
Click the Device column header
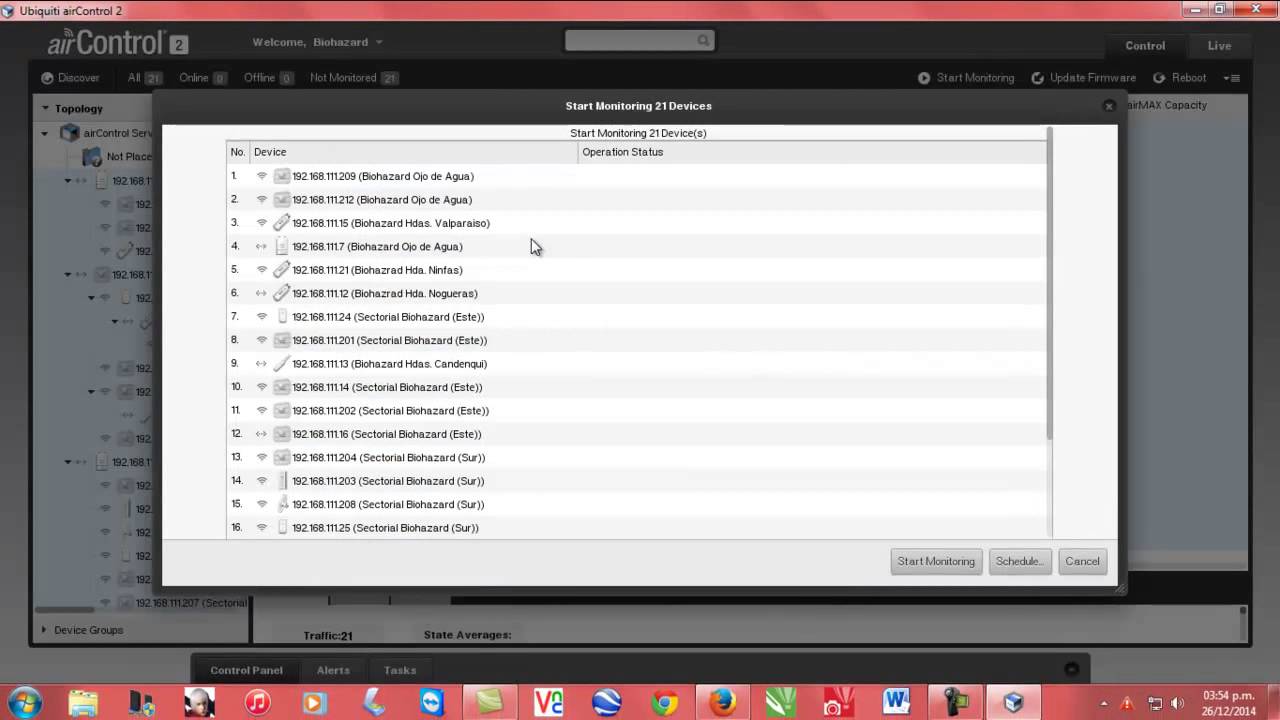point(413,152)
